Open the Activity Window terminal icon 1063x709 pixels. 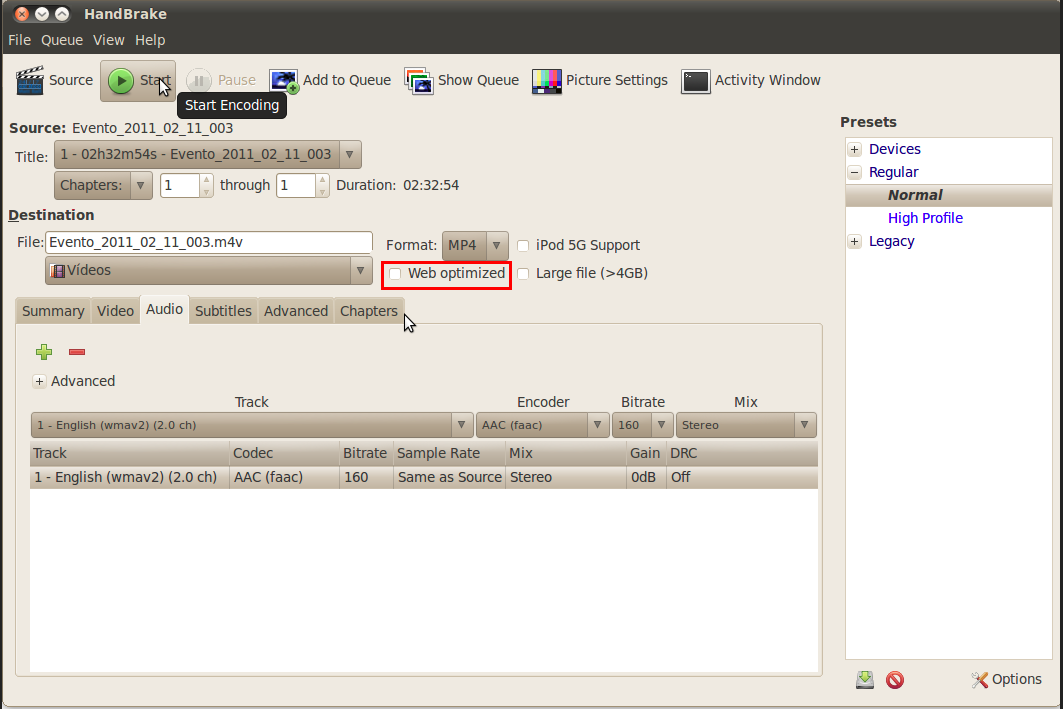point(696,81)
